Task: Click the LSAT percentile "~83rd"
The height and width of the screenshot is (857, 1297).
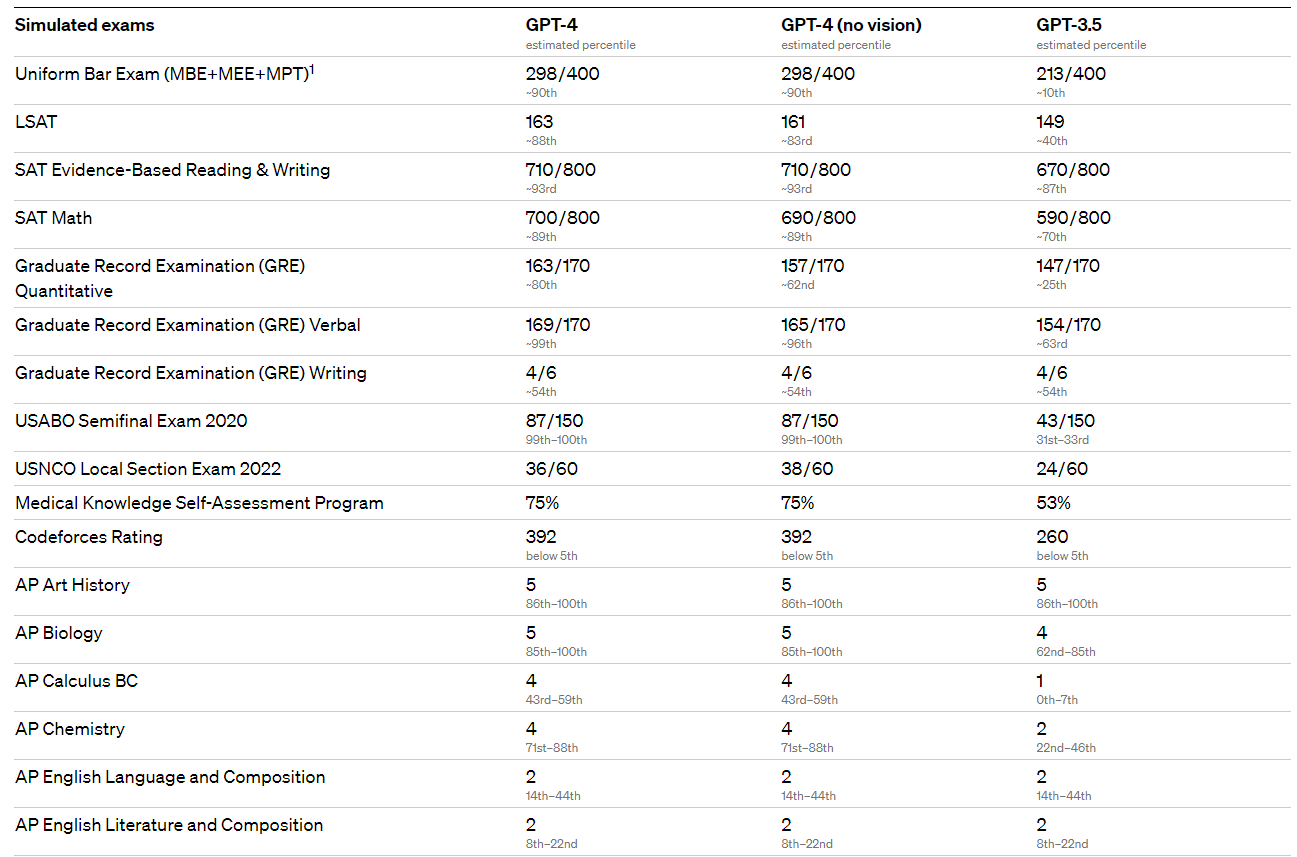Action: point(797,141)
